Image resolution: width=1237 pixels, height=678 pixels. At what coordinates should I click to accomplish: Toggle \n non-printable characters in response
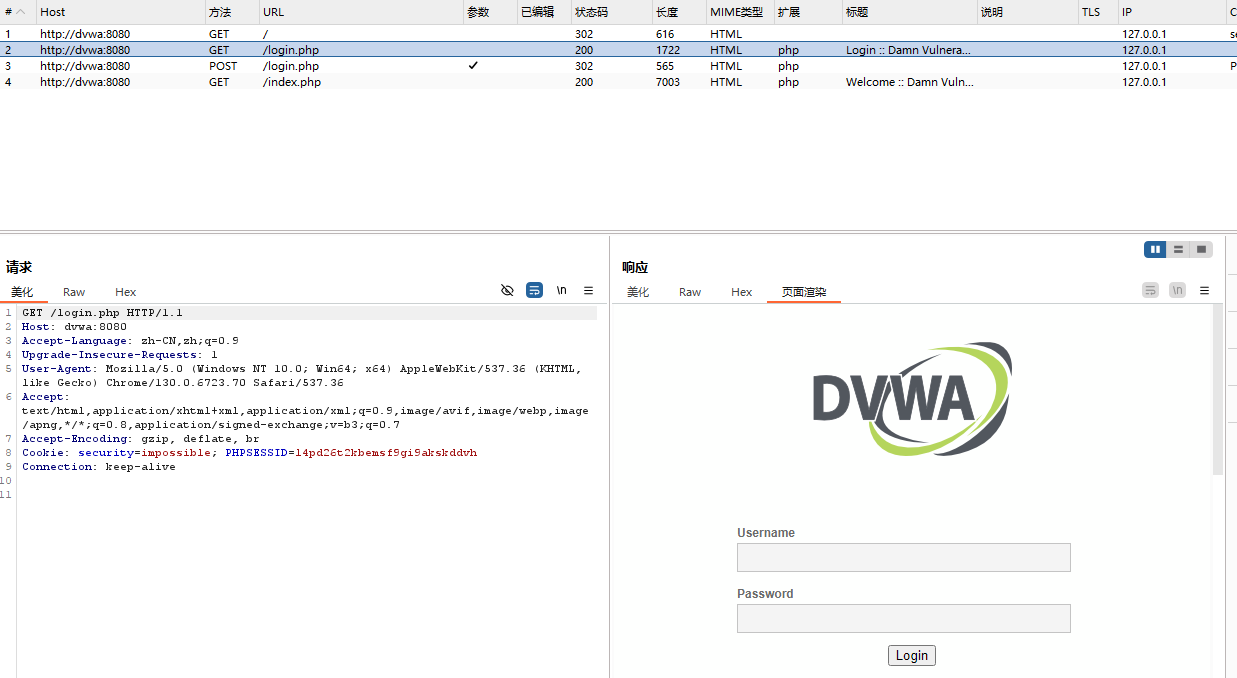1178,290
